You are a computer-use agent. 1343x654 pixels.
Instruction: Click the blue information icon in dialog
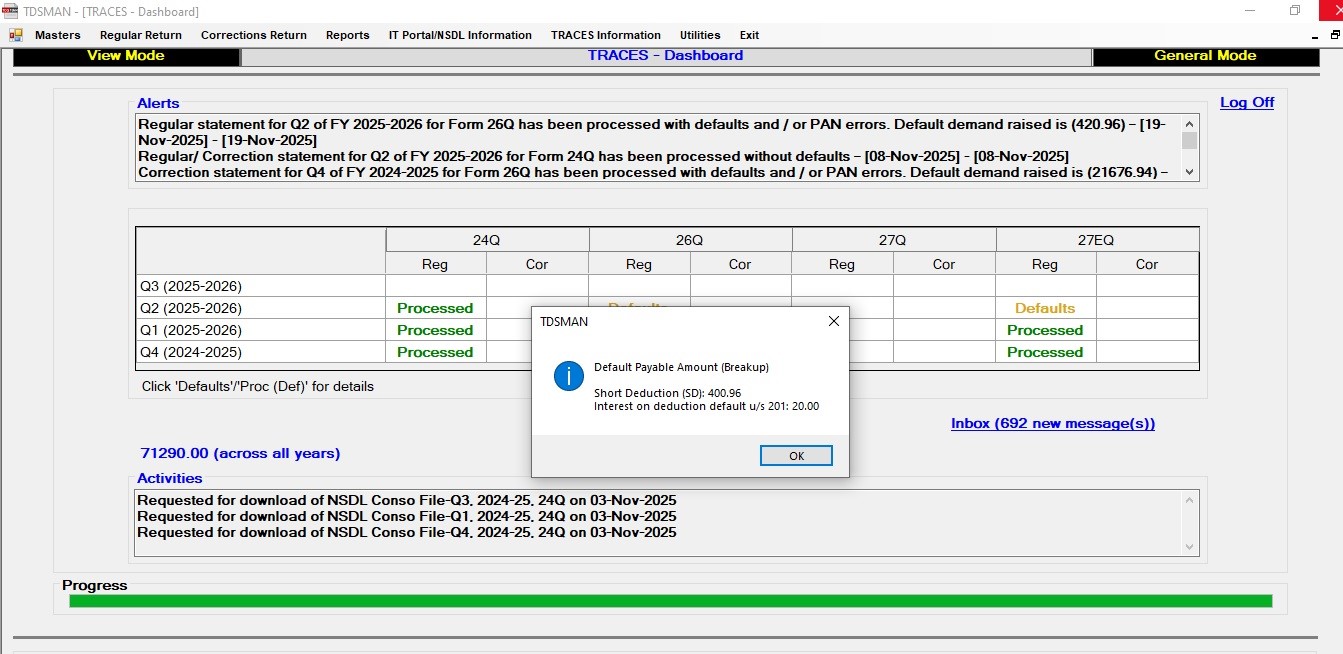[568, 376]
